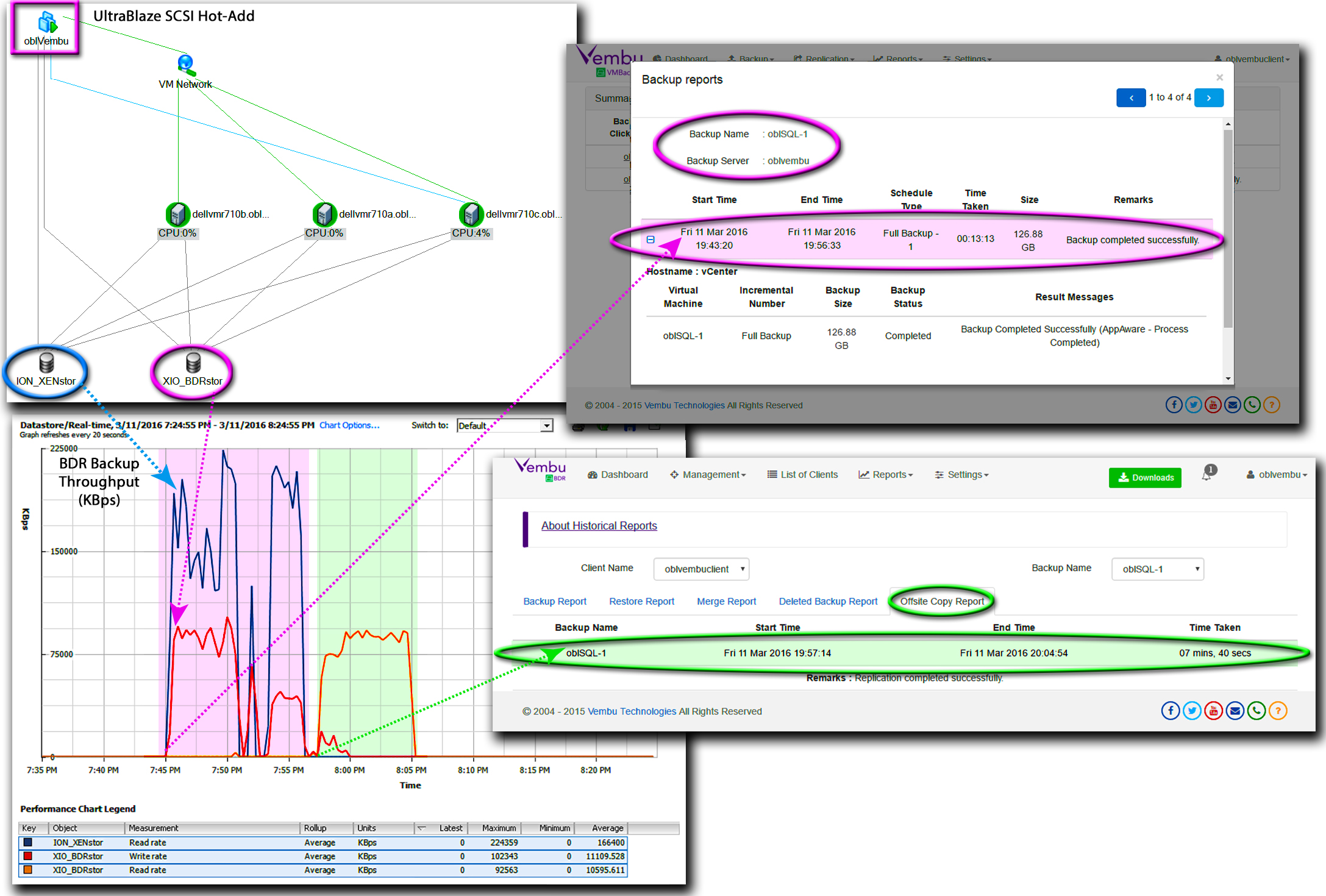Open the Switch to Default dropdown
1326x896 pixels.
505,425
